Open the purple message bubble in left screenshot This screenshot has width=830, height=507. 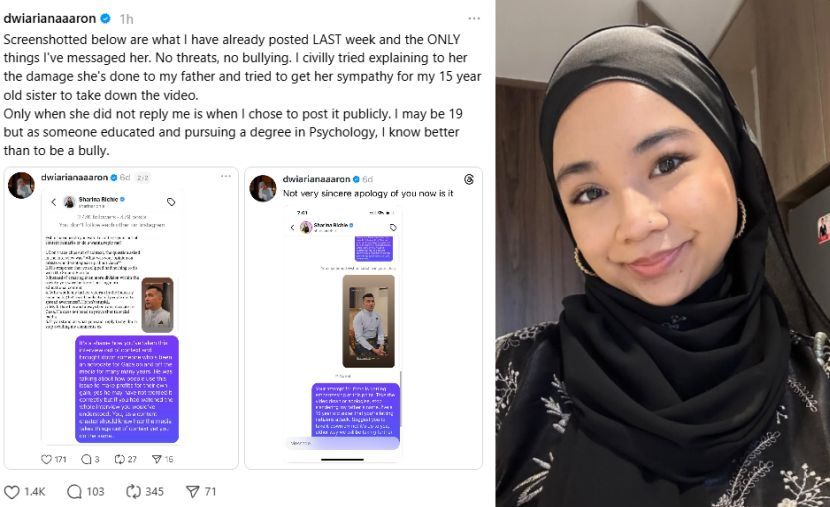tap(127, 389)
